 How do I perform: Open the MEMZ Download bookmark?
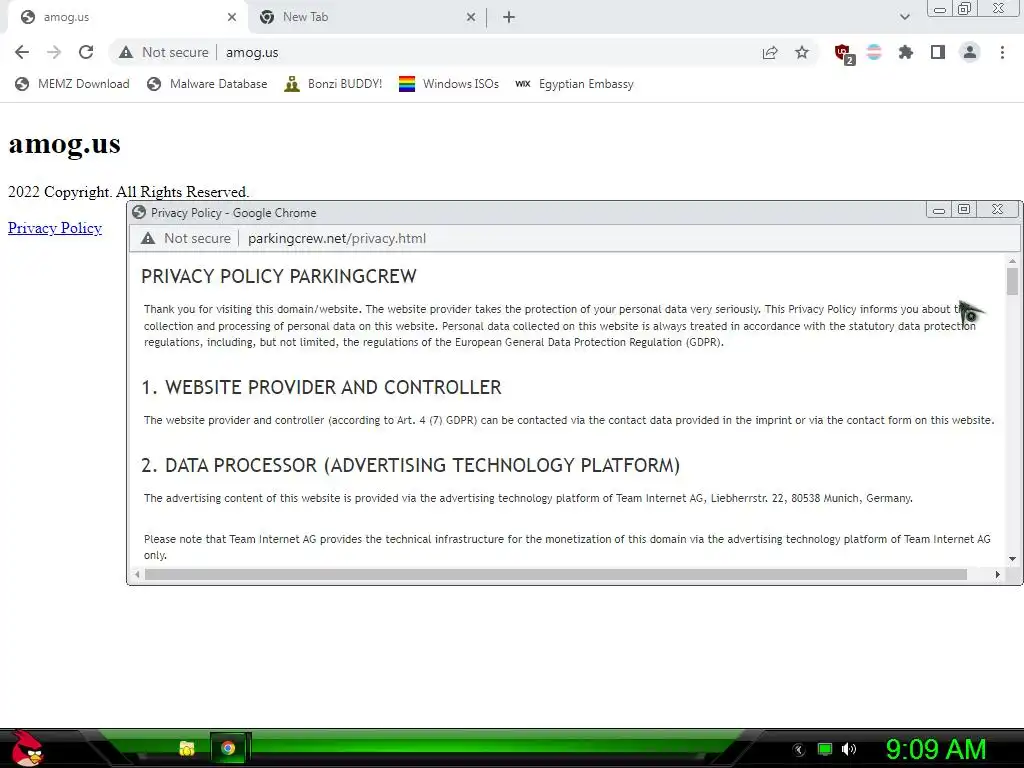(72, 84)
